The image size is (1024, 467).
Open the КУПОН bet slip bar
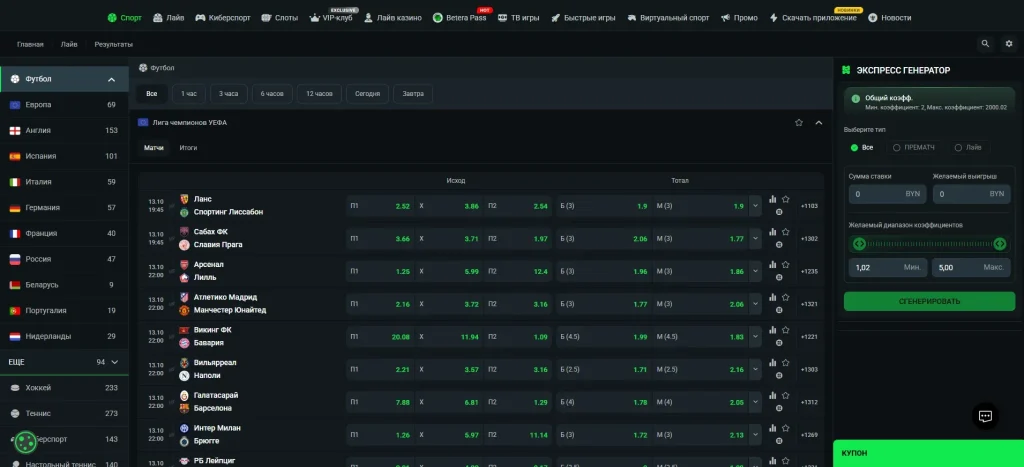pos(929,453)
